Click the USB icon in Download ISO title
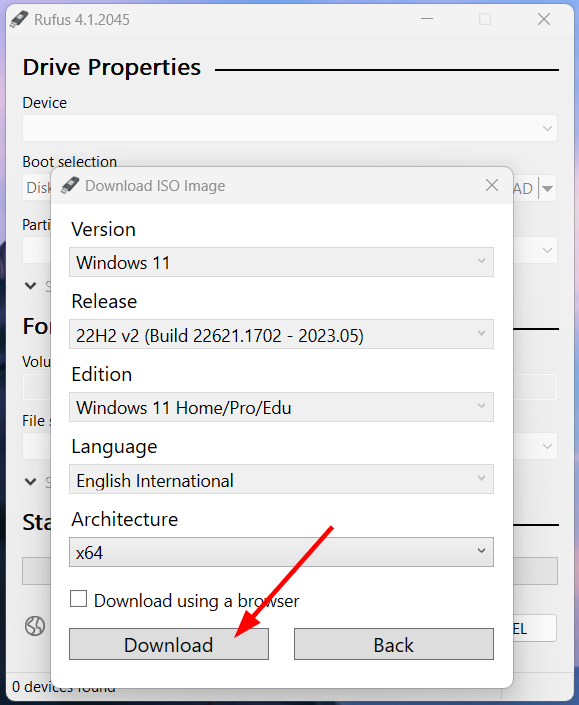The height and width of the screenshot is (705, 579). coord(70,185)
